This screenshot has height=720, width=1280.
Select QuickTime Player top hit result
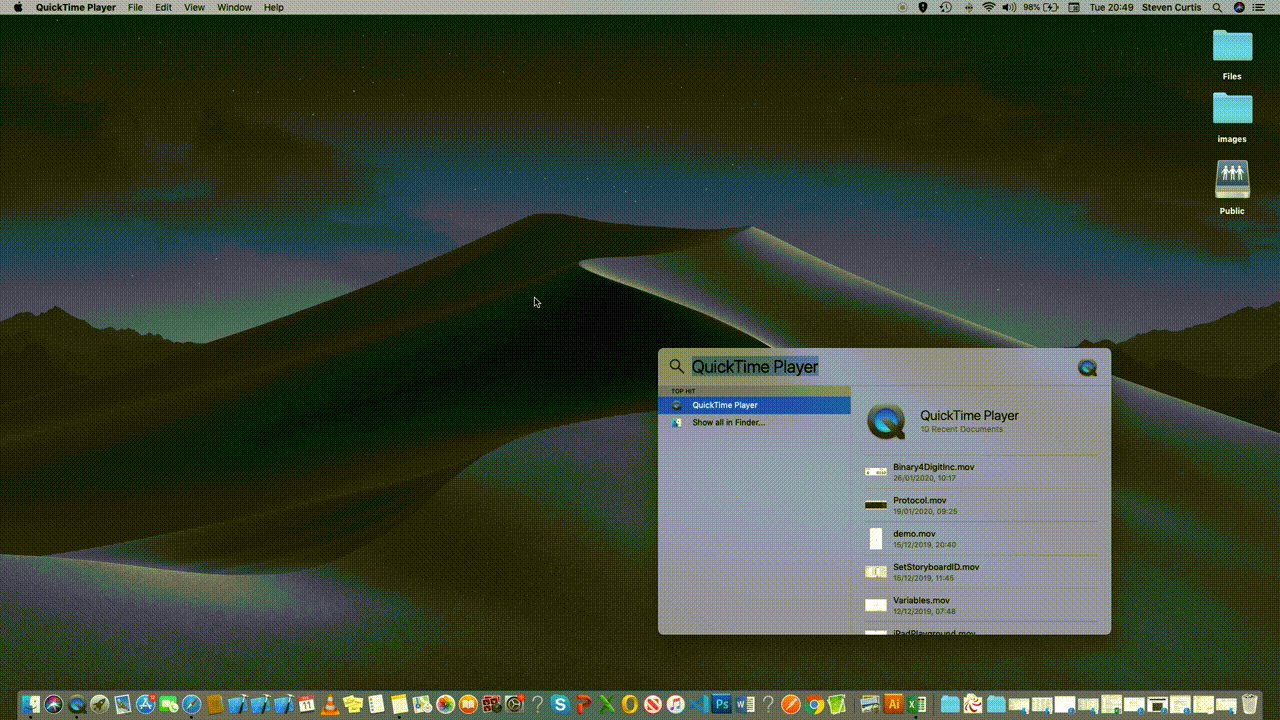(x=754, y=405)
